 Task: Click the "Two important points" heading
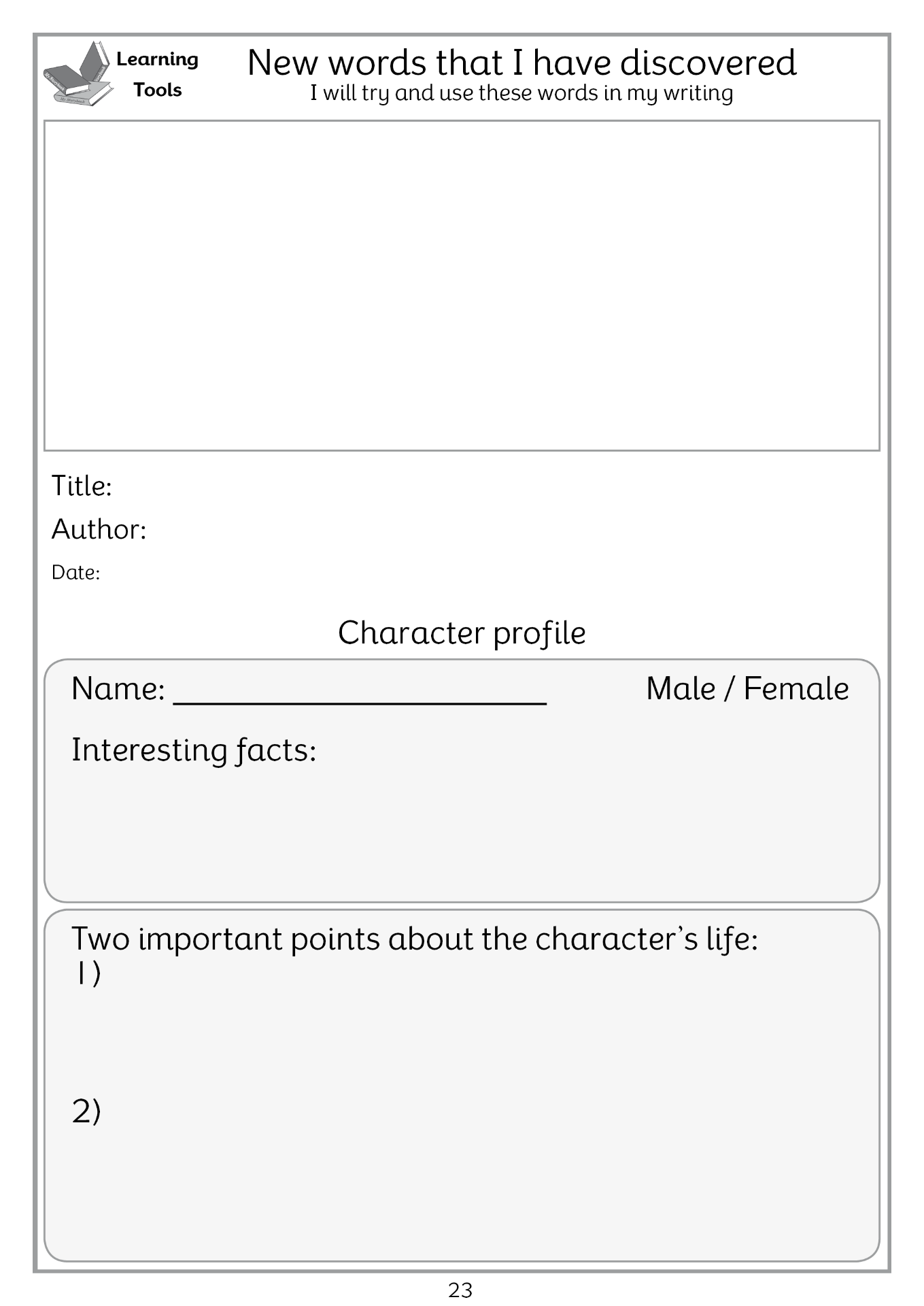point(414,939)
